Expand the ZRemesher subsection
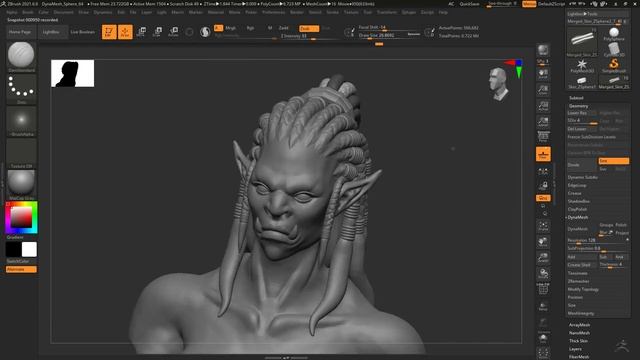The image size is (640, 360). coord(578,281)
